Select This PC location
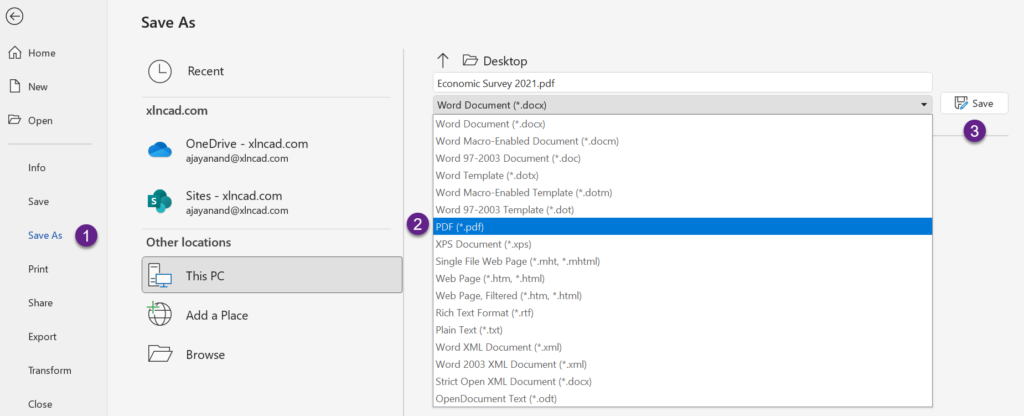Screen dimensions: 1024x416 coord(272,275)
